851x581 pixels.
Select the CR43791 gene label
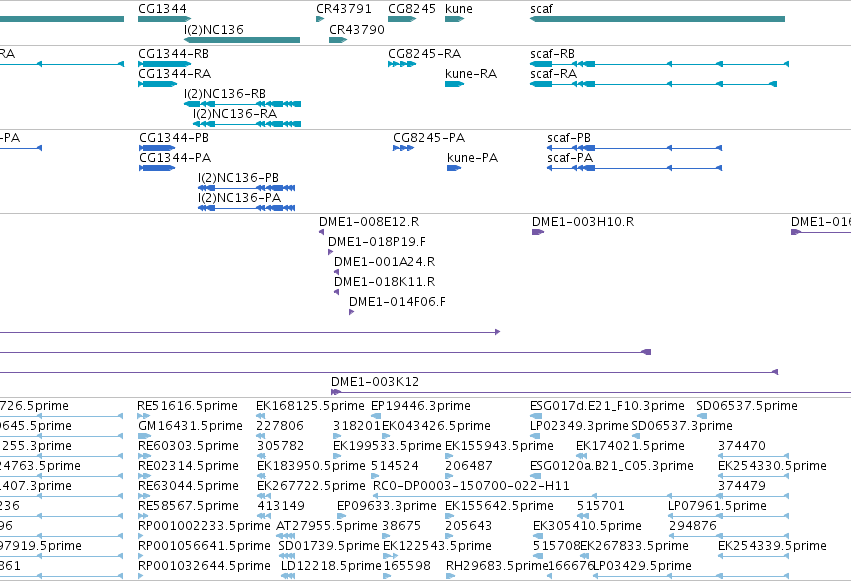[344, 9]
